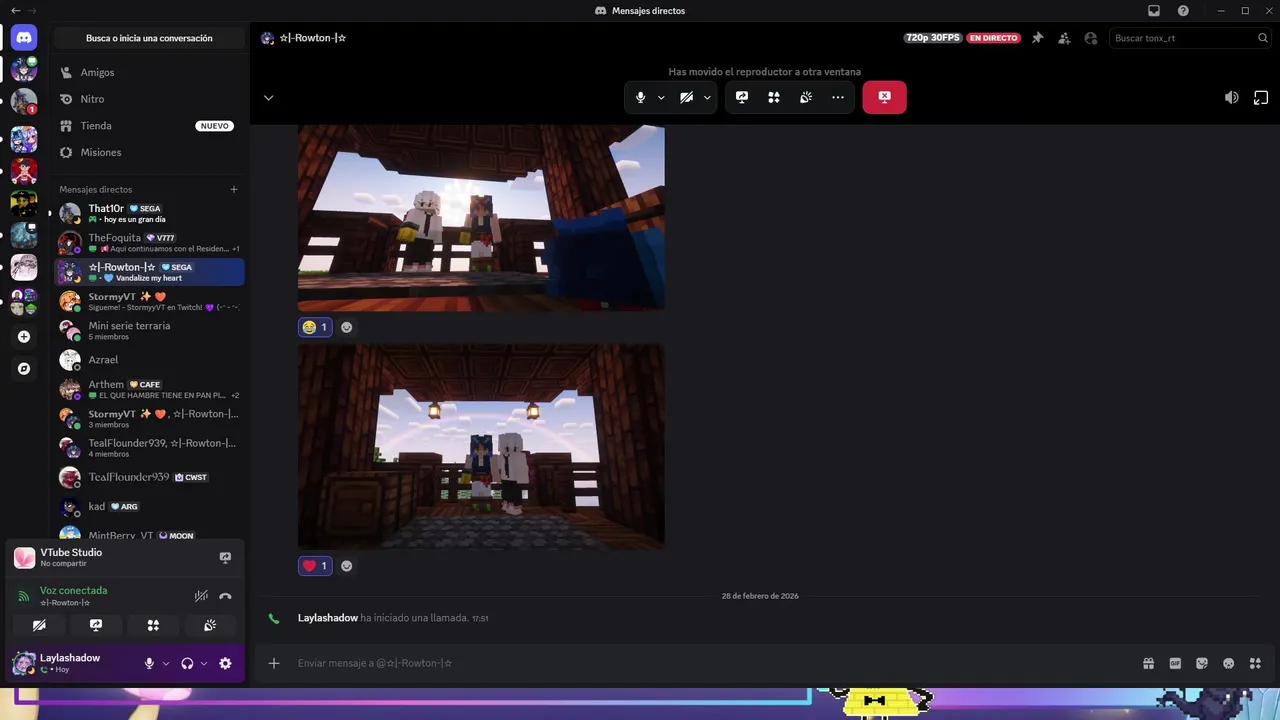Expand microphone options arrow in call toolbar
The width and height of the screenshot is (1280, 720).
tap(661, 98)
